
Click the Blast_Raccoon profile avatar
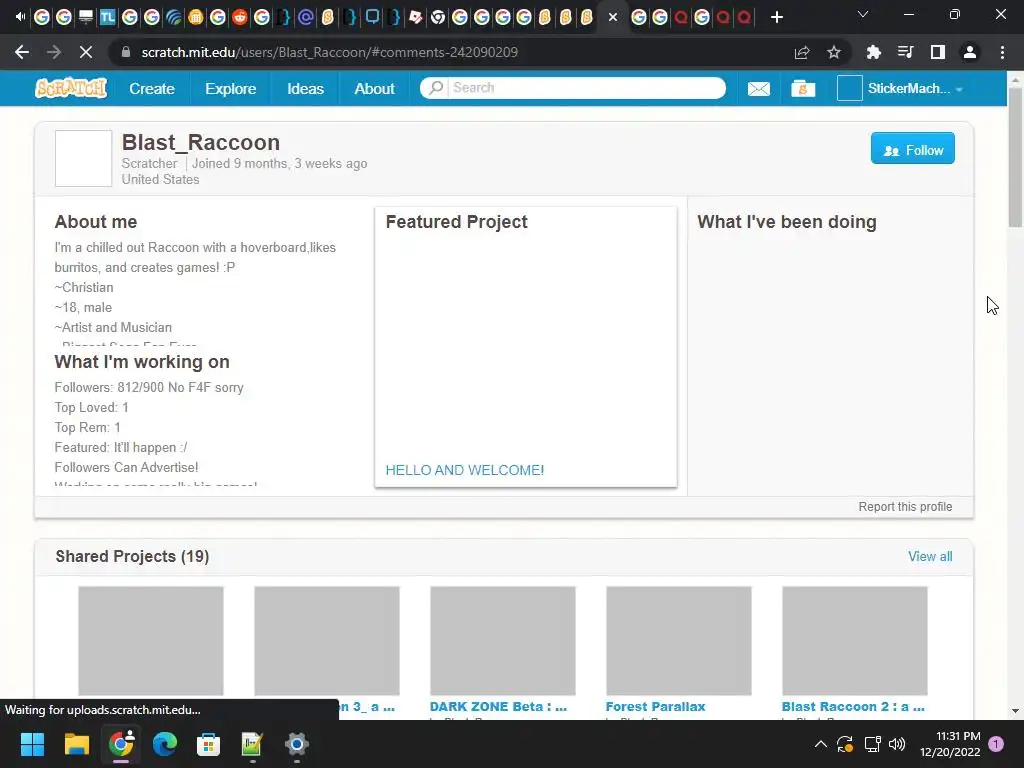pos(84,159)
